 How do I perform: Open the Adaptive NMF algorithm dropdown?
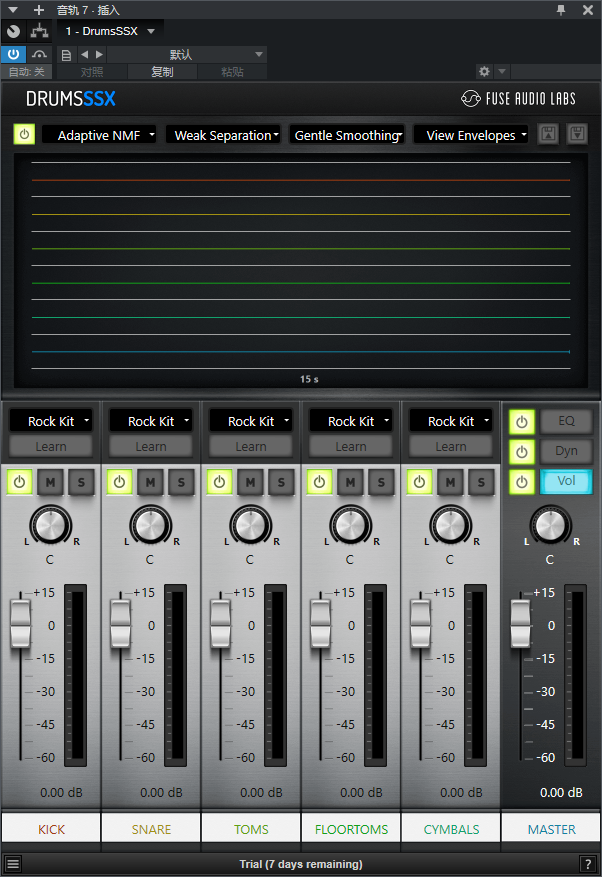click(100, 135)
